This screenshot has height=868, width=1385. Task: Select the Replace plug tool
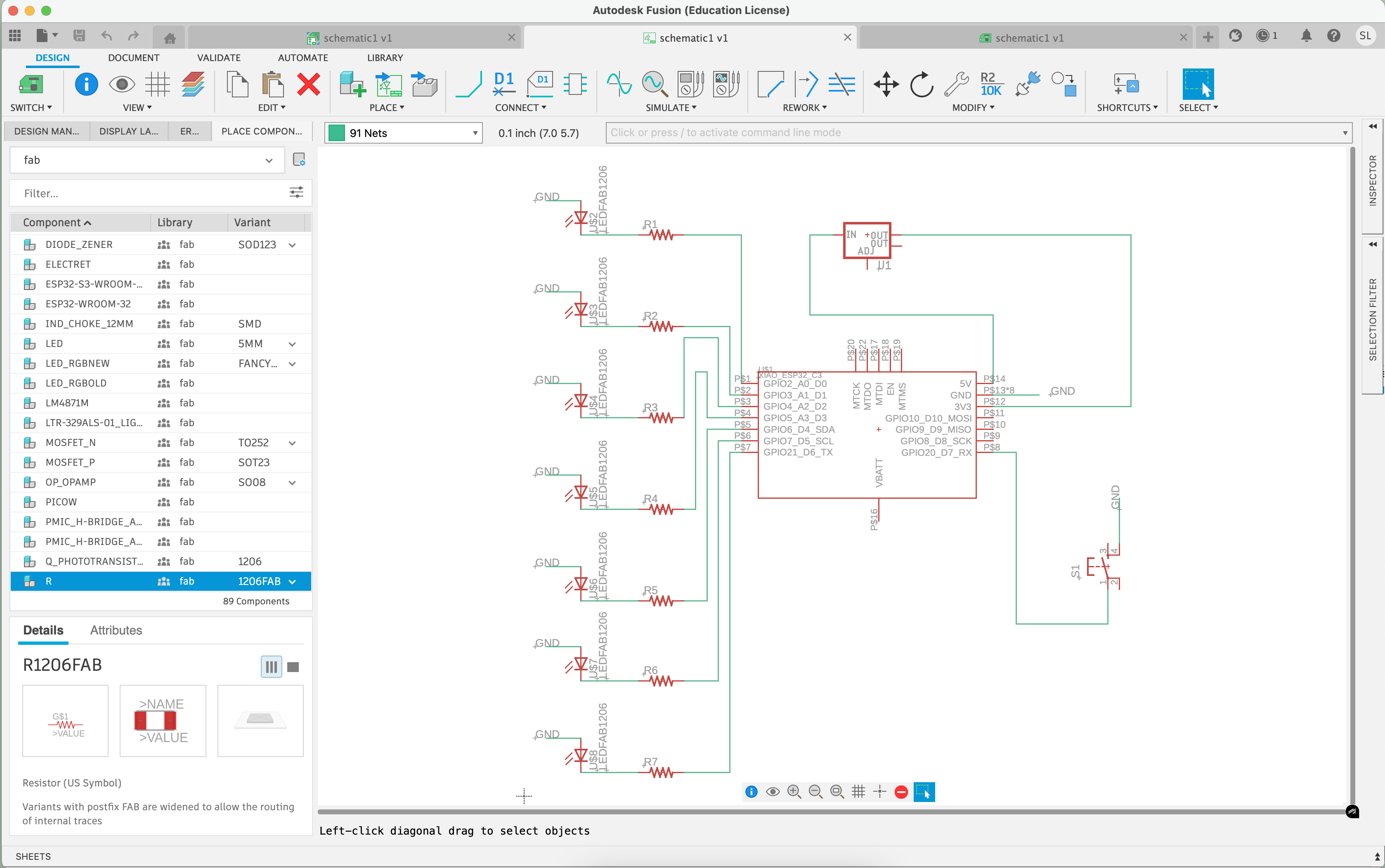point(1027,85)
